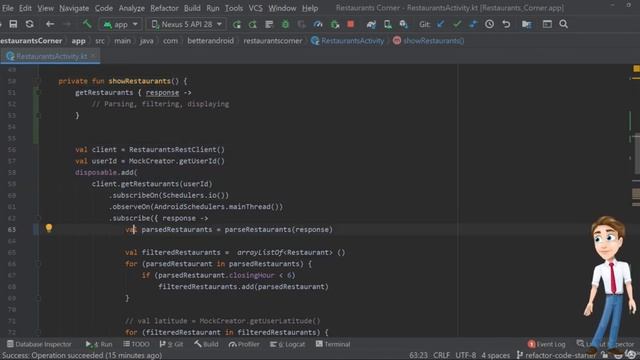Open the Refactor menu
The width and height of the screenshot is (640, 360).
164,8
